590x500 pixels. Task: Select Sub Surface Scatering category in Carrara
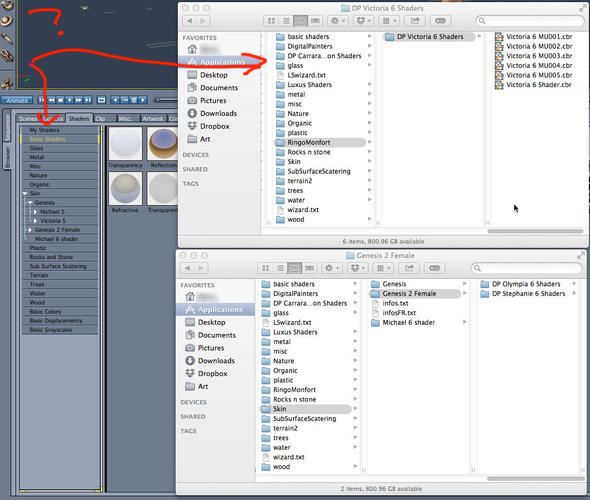60,266
